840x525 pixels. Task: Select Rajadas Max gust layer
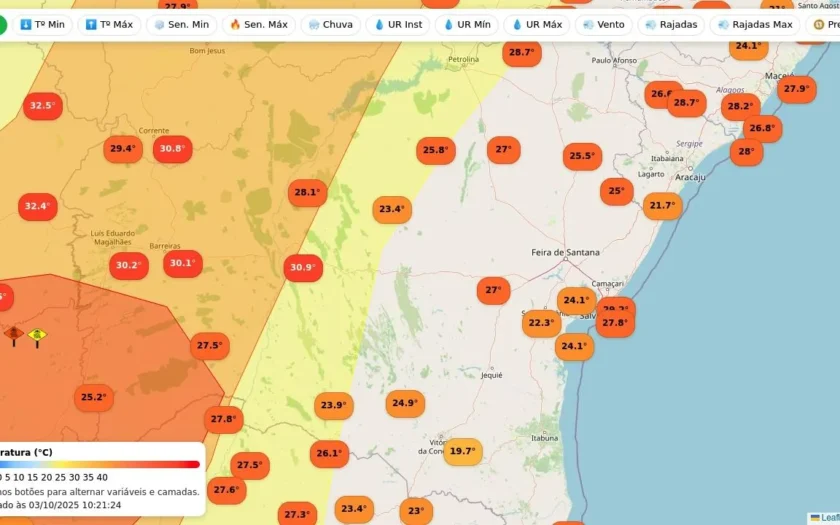tap(754, 25)
